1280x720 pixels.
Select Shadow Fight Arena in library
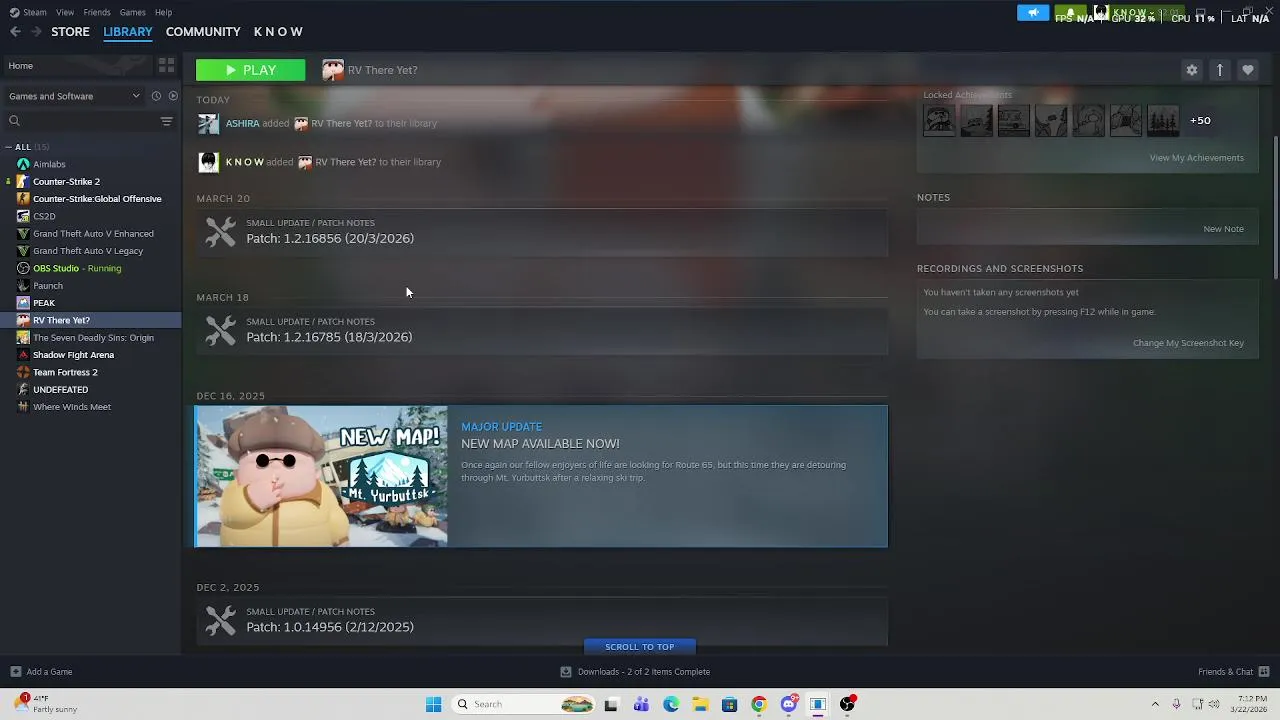click(73, 355)
